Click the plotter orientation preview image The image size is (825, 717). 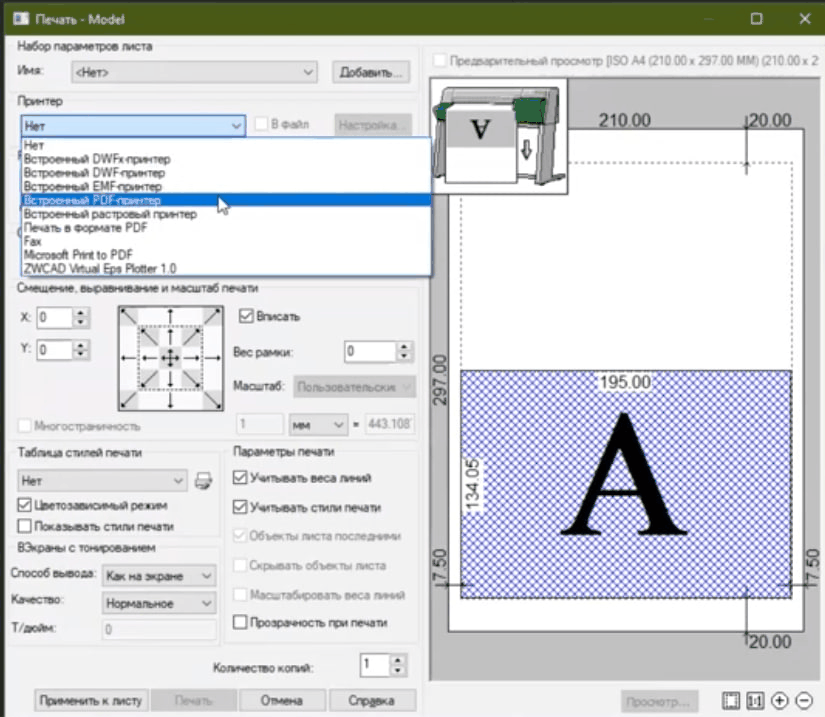pyautogui.click(x=497, y=135)
